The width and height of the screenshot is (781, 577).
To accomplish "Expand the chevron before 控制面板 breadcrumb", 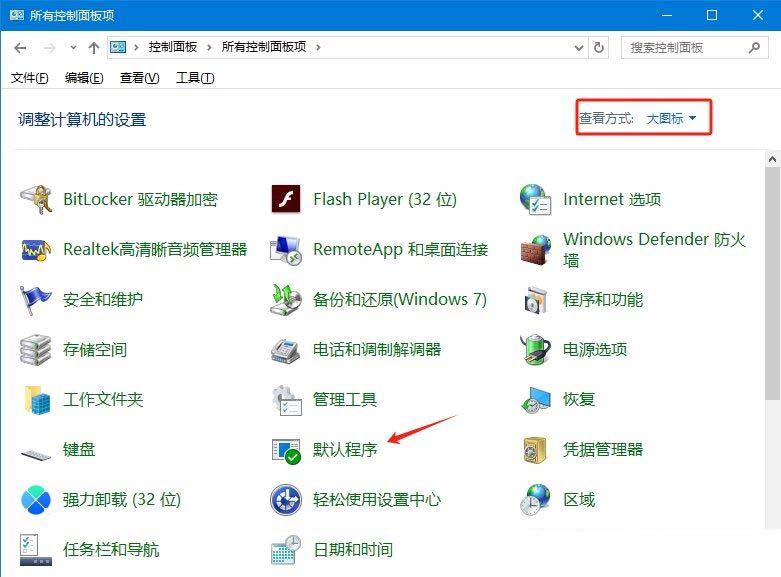I will pos(136,47).
